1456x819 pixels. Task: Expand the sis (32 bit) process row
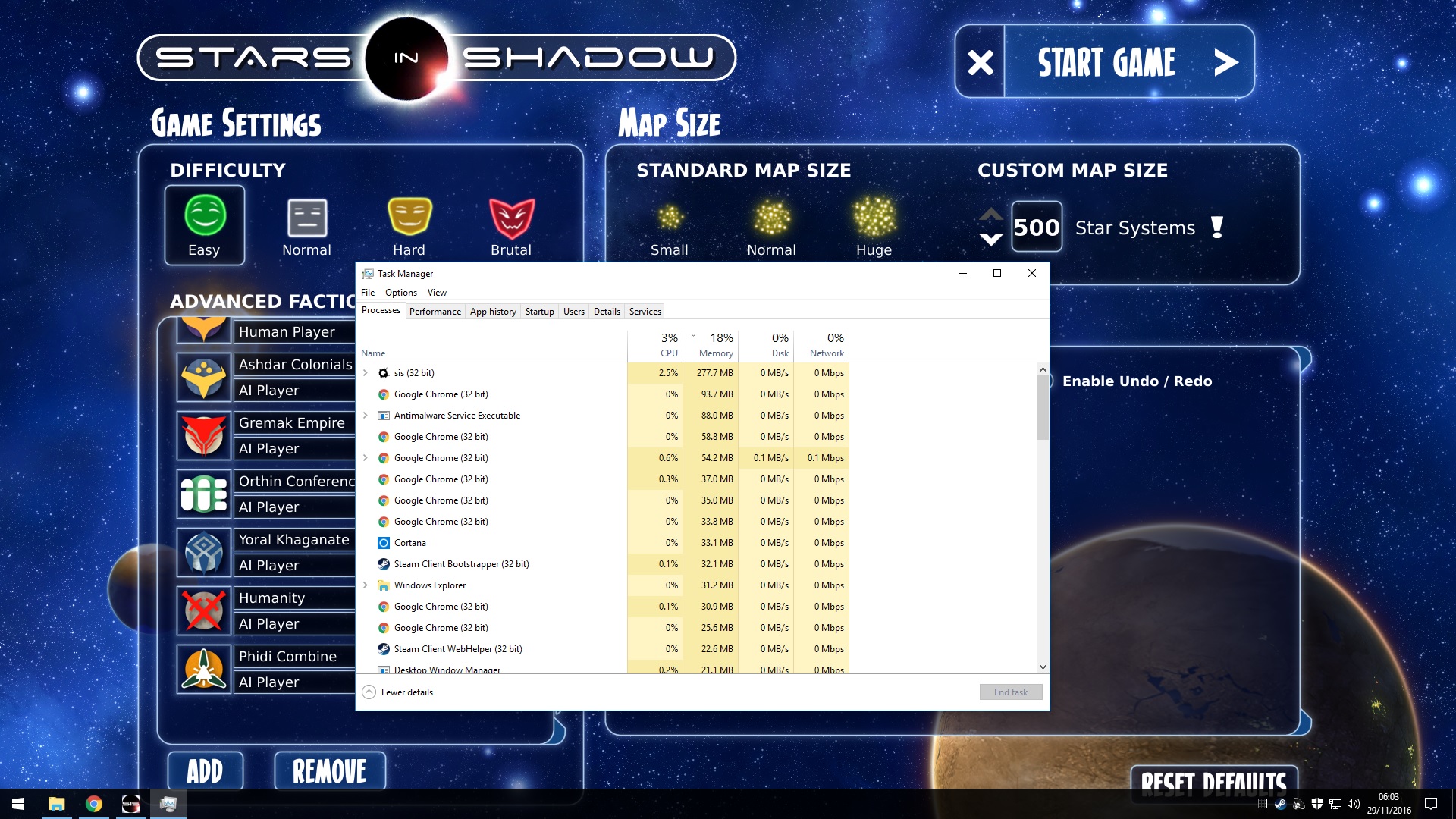366,373
